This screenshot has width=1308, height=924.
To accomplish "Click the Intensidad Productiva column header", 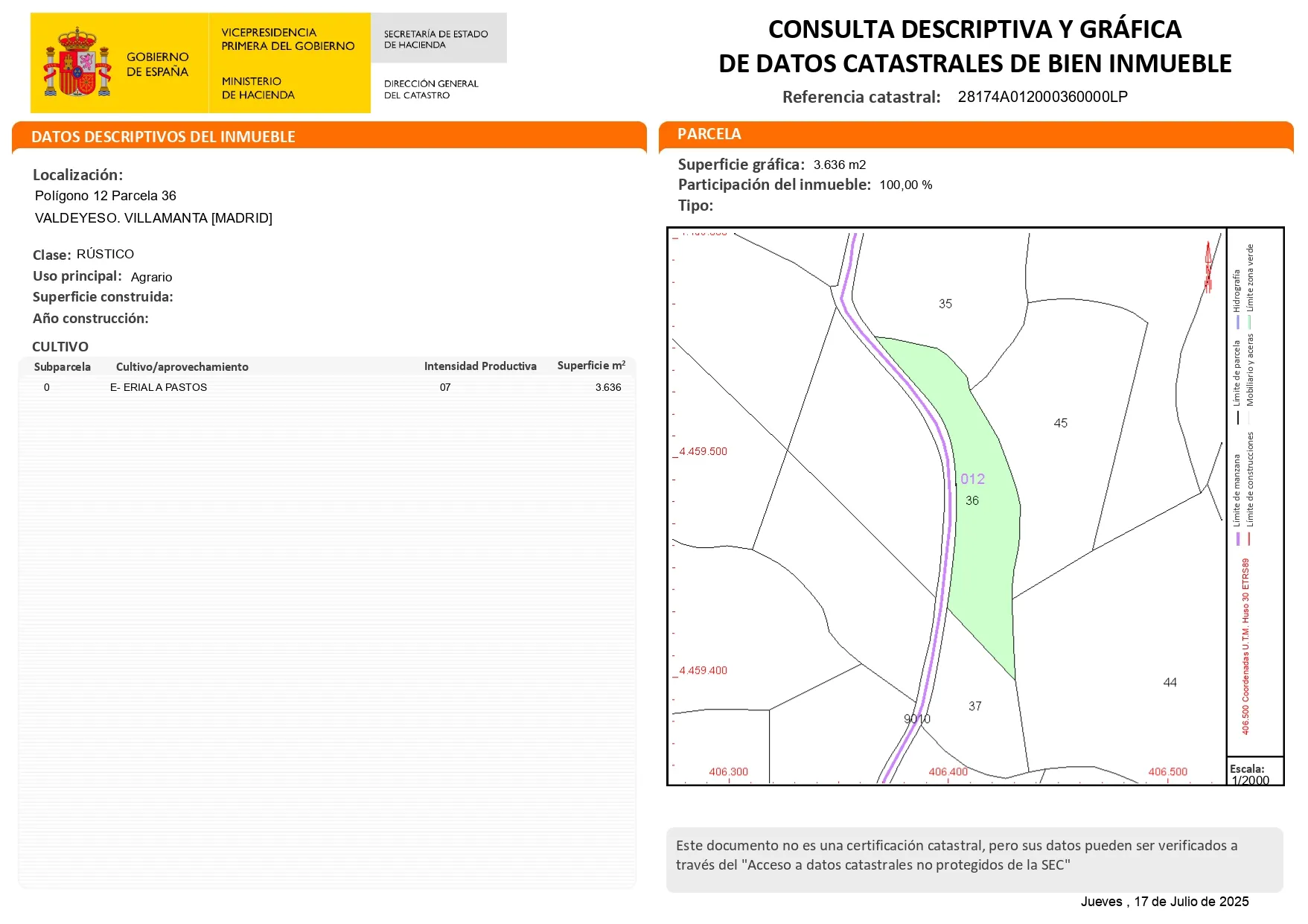I will pyautogui.click(x=480, y=366).
